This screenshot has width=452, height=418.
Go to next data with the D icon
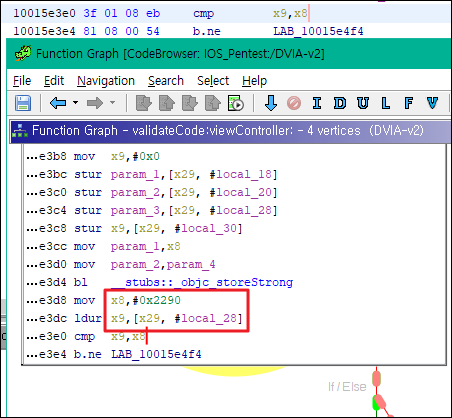tap(340, 103)
